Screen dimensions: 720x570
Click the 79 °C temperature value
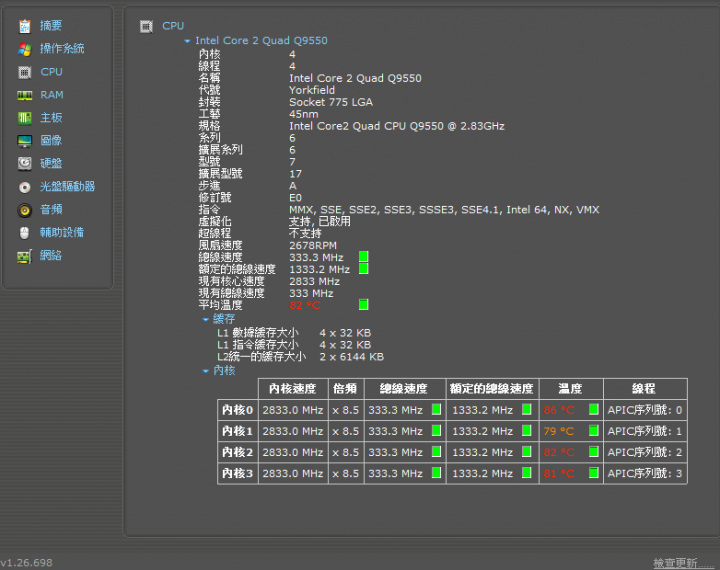click(558, 431)
